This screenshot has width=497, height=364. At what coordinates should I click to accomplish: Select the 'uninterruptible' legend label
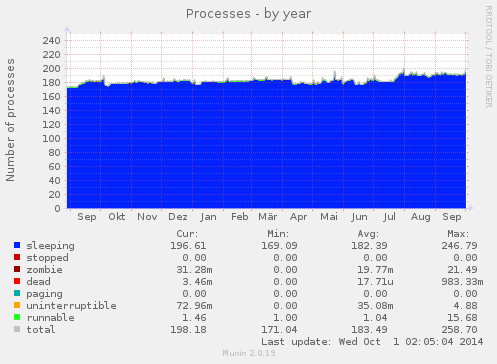pos(71,306)
